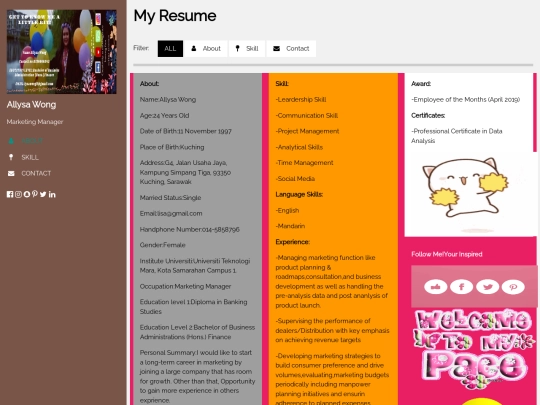The height and width of the screenshot is (405, 540).
Task: Click the Marketing Manager subtitle in sidebar
Action: click(x=35, y=122)
